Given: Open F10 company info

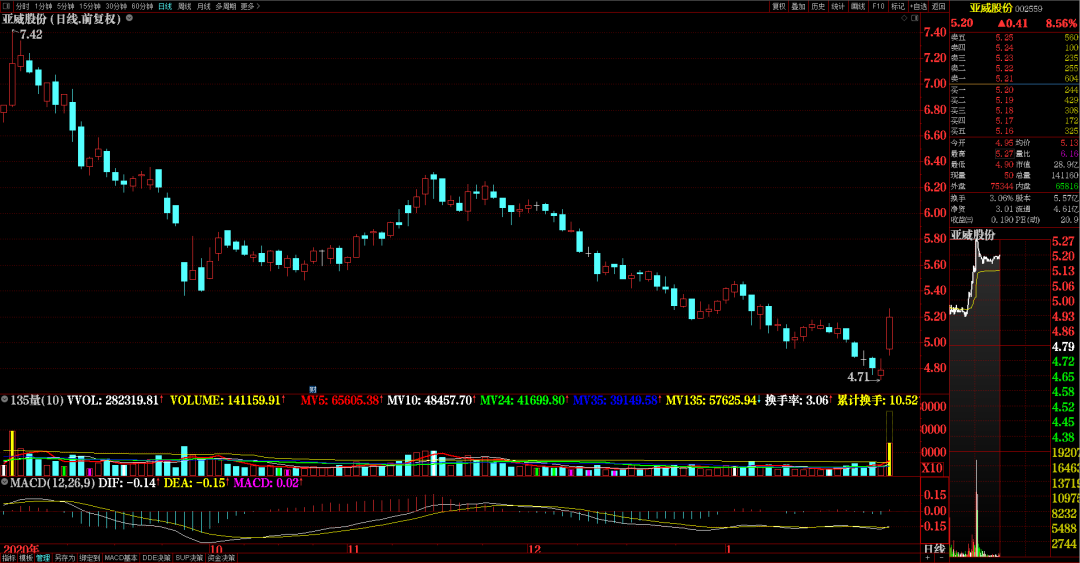Looking at the screenshot, I should (878, 6).
